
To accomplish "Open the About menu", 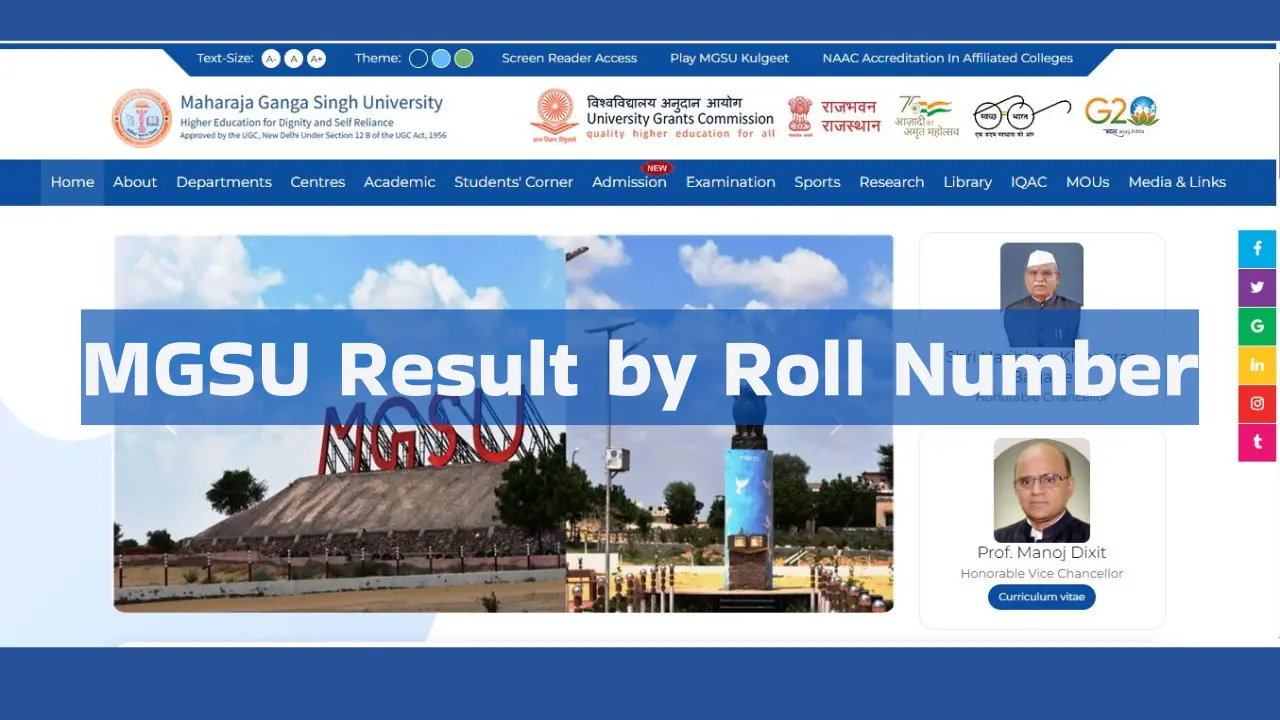I will tap(135, 182).
